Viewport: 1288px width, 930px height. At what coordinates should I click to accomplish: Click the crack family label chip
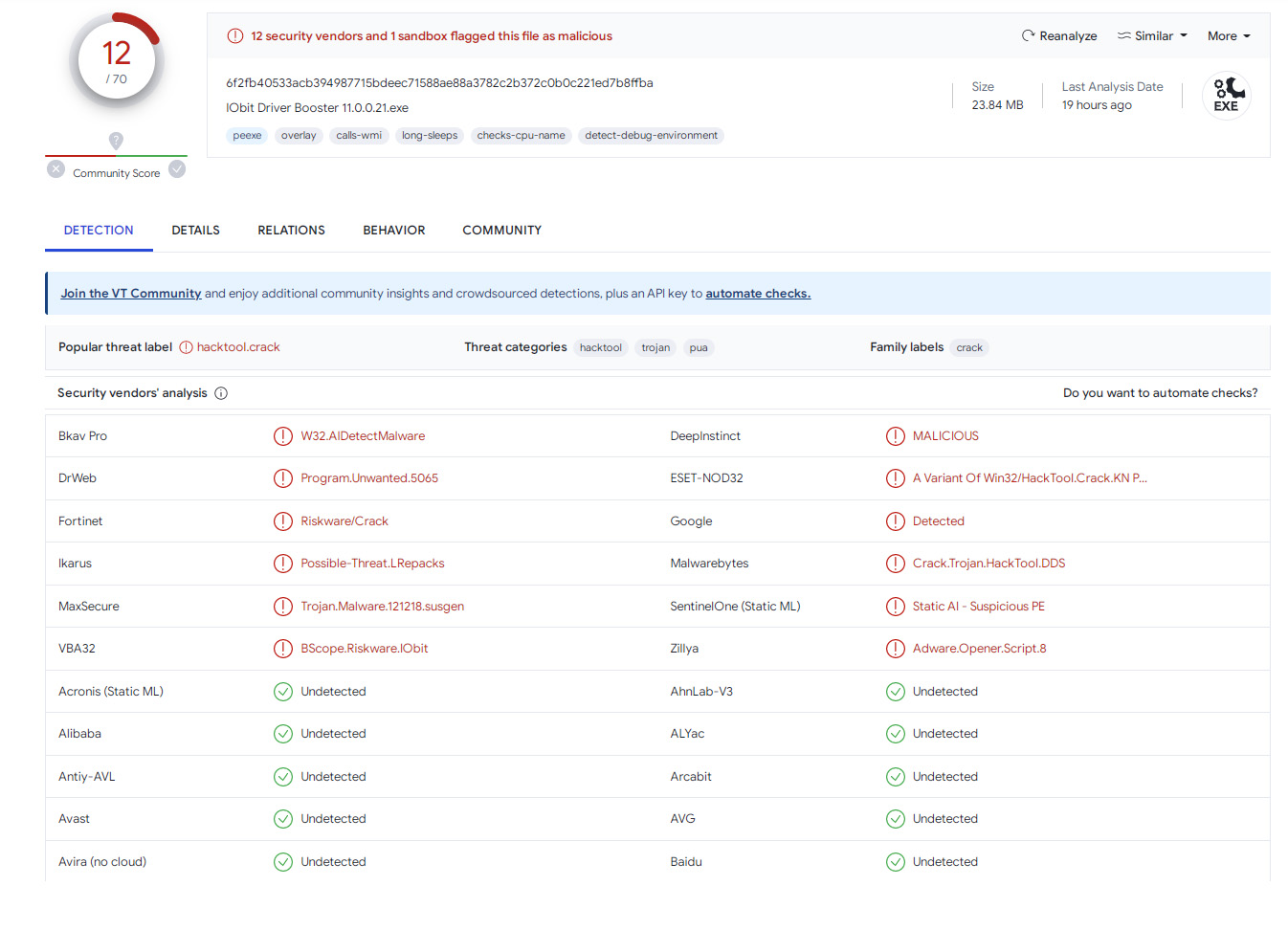click(x=969, y=348)
